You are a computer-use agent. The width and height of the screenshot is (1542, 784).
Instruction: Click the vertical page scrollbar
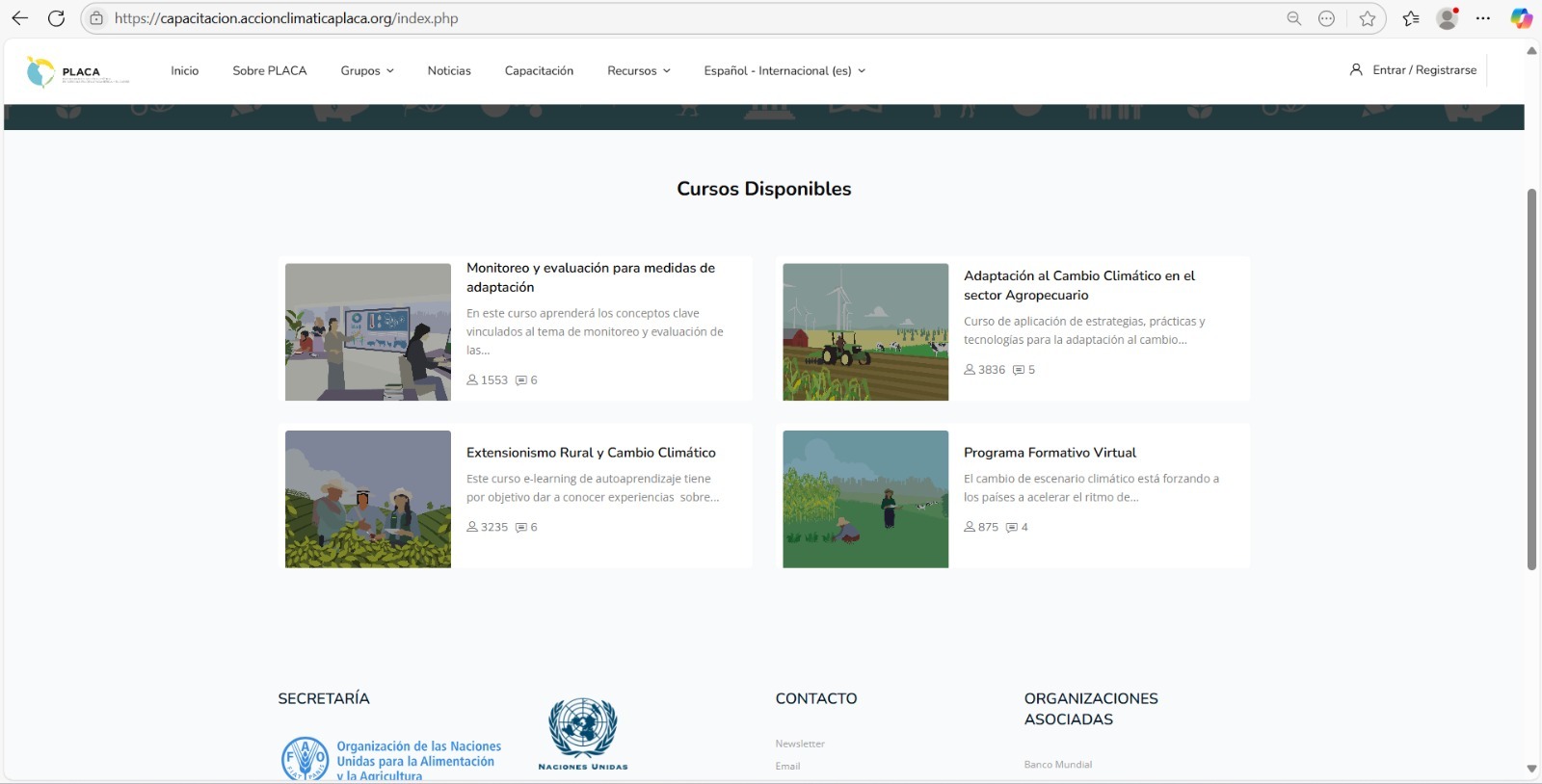tap(1530, 379)
